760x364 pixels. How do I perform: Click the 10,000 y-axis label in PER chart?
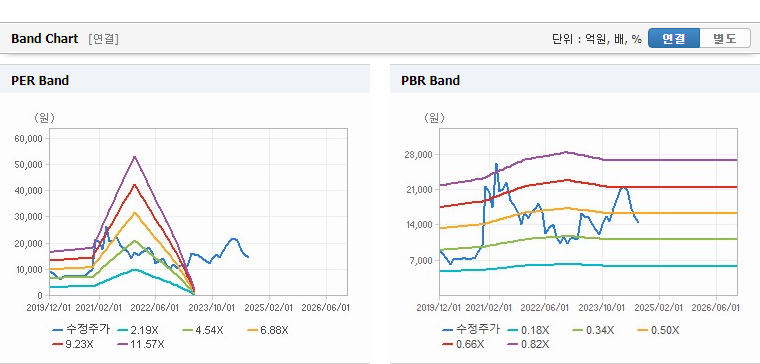pos(30,269)
